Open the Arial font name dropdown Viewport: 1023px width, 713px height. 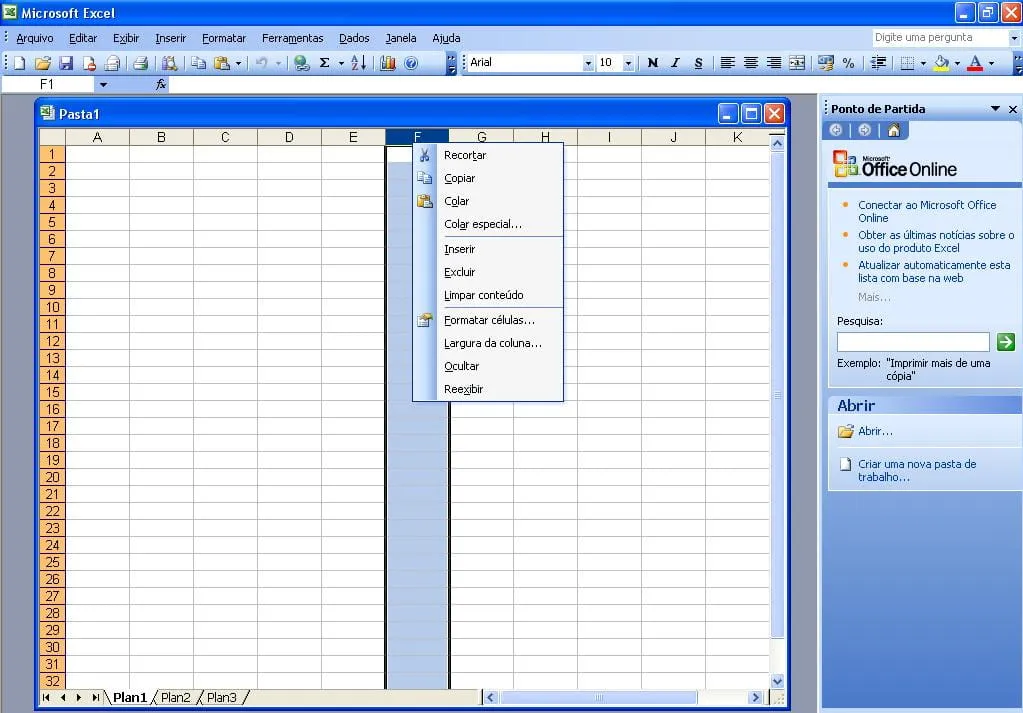click(588, 63)
